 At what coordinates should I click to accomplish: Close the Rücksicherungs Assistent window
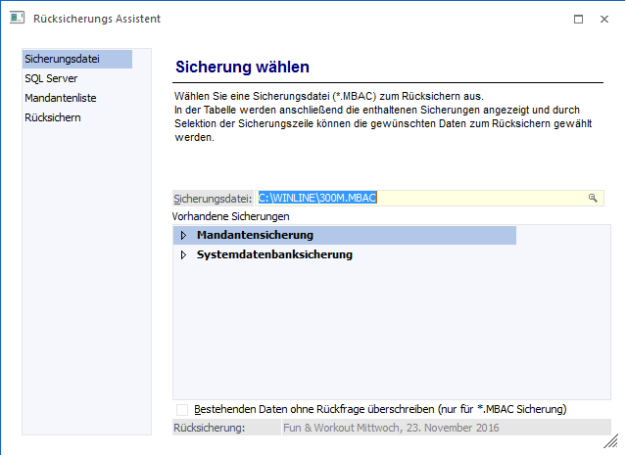(604, 19)
